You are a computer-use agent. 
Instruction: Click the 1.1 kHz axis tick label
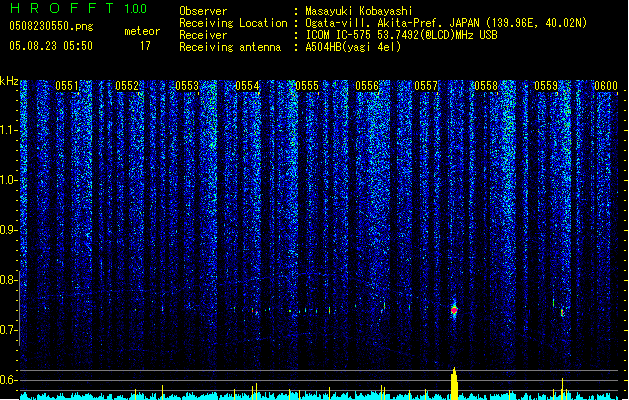click(9, 130)
